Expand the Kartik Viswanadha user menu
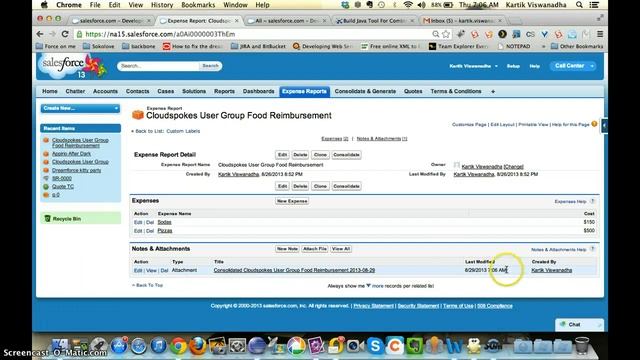Screen dimensions: 640x360 click(473, 66)
